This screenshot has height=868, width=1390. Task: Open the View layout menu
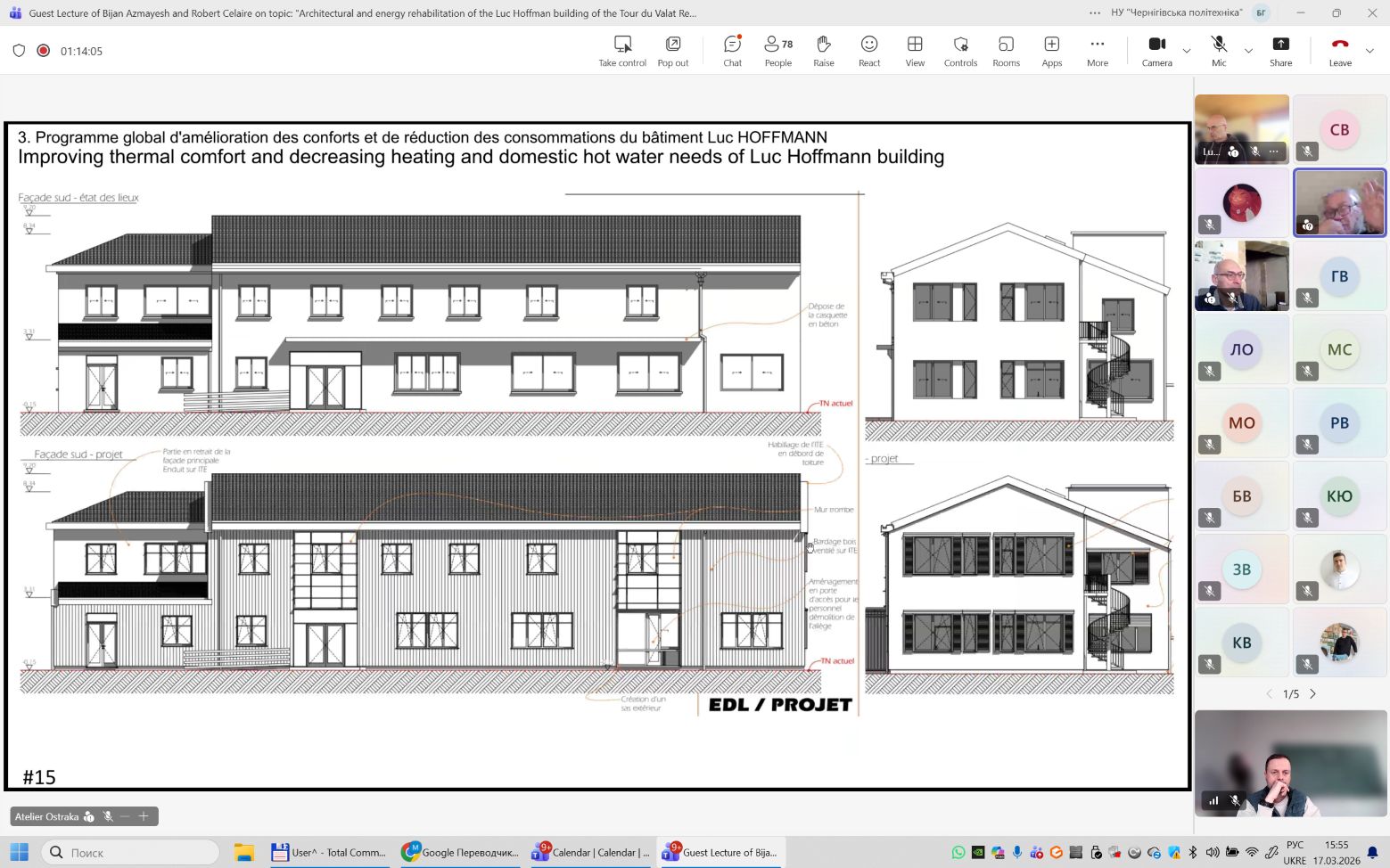(915, 51)
